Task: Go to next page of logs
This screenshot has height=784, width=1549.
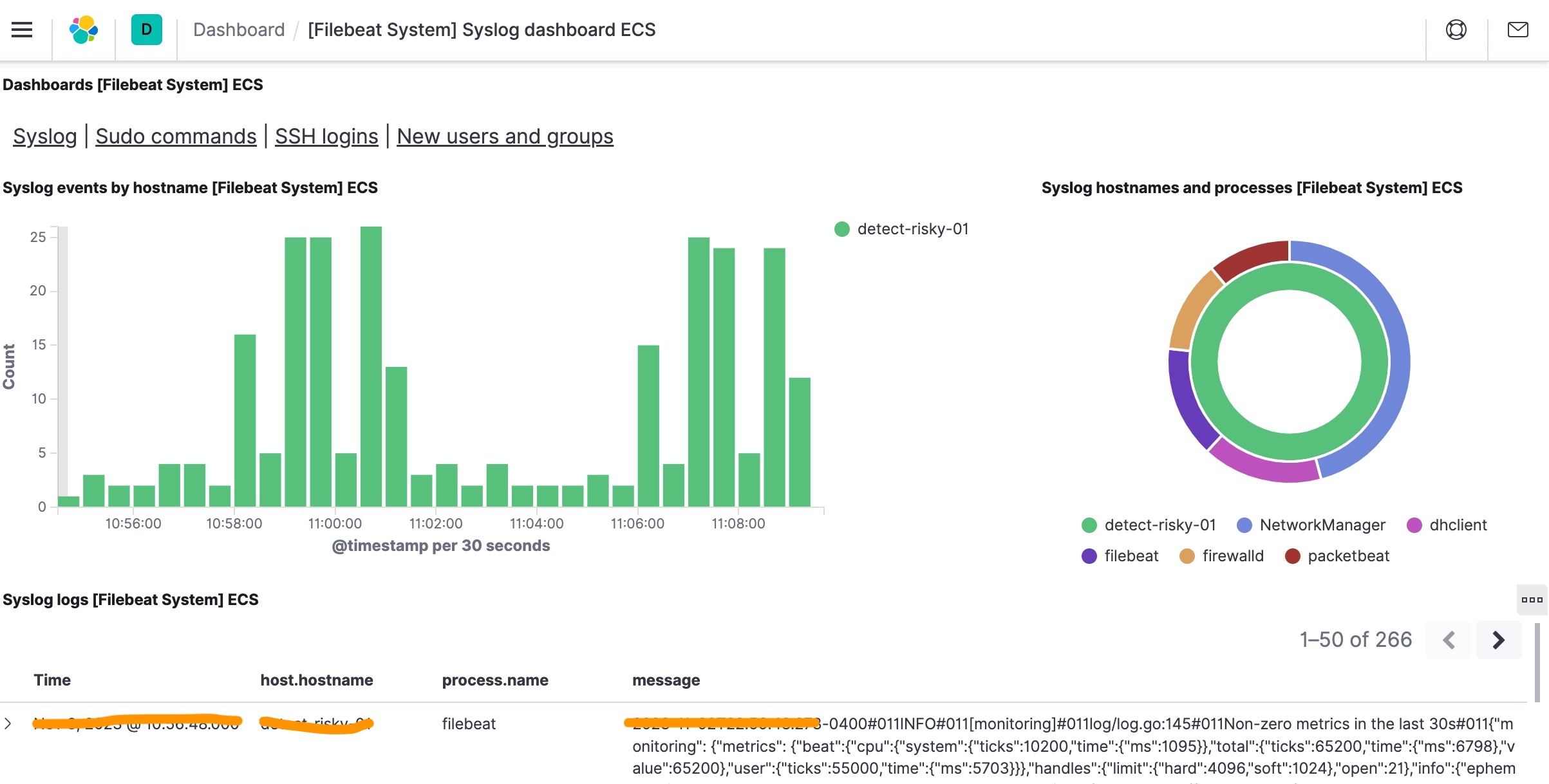Action: tap(1499, 640)
